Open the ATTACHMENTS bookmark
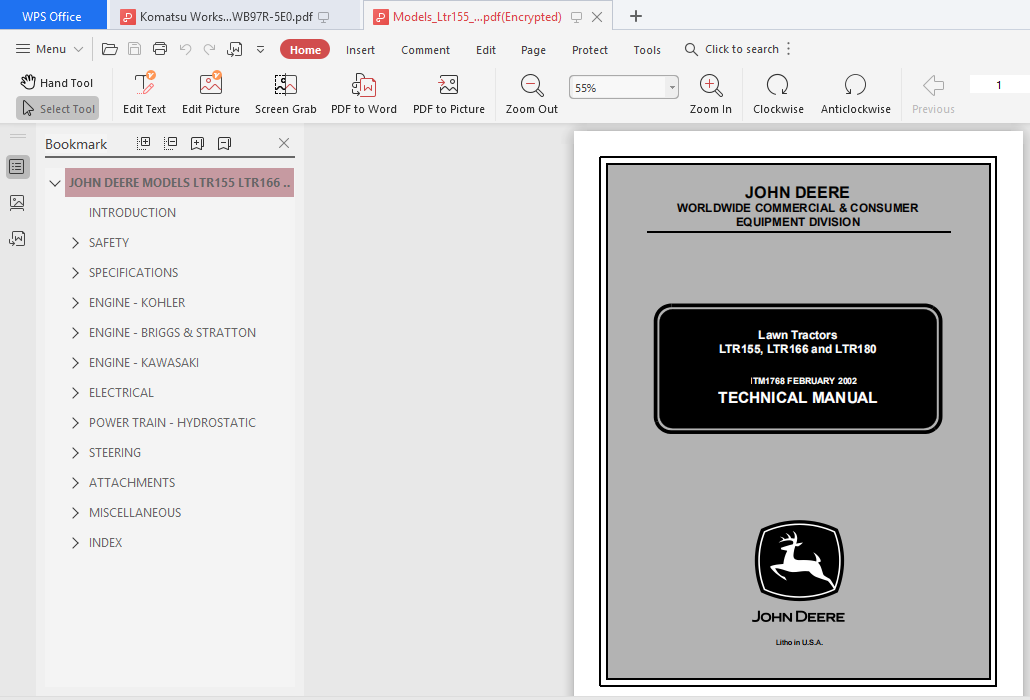 coord(132,483)
